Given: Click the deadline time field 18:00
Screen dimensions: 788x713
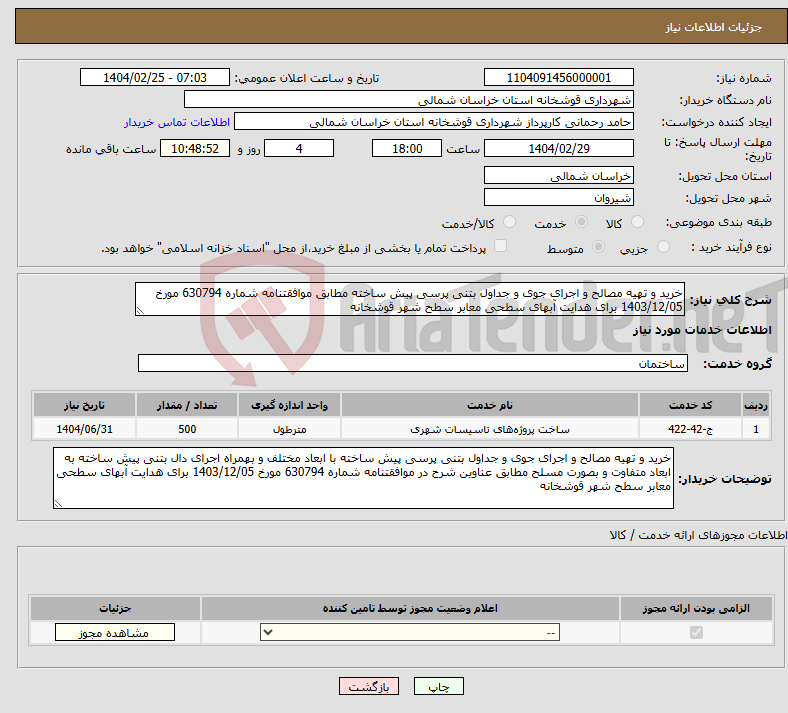Looking at the screenshot, I should [407, 148].
